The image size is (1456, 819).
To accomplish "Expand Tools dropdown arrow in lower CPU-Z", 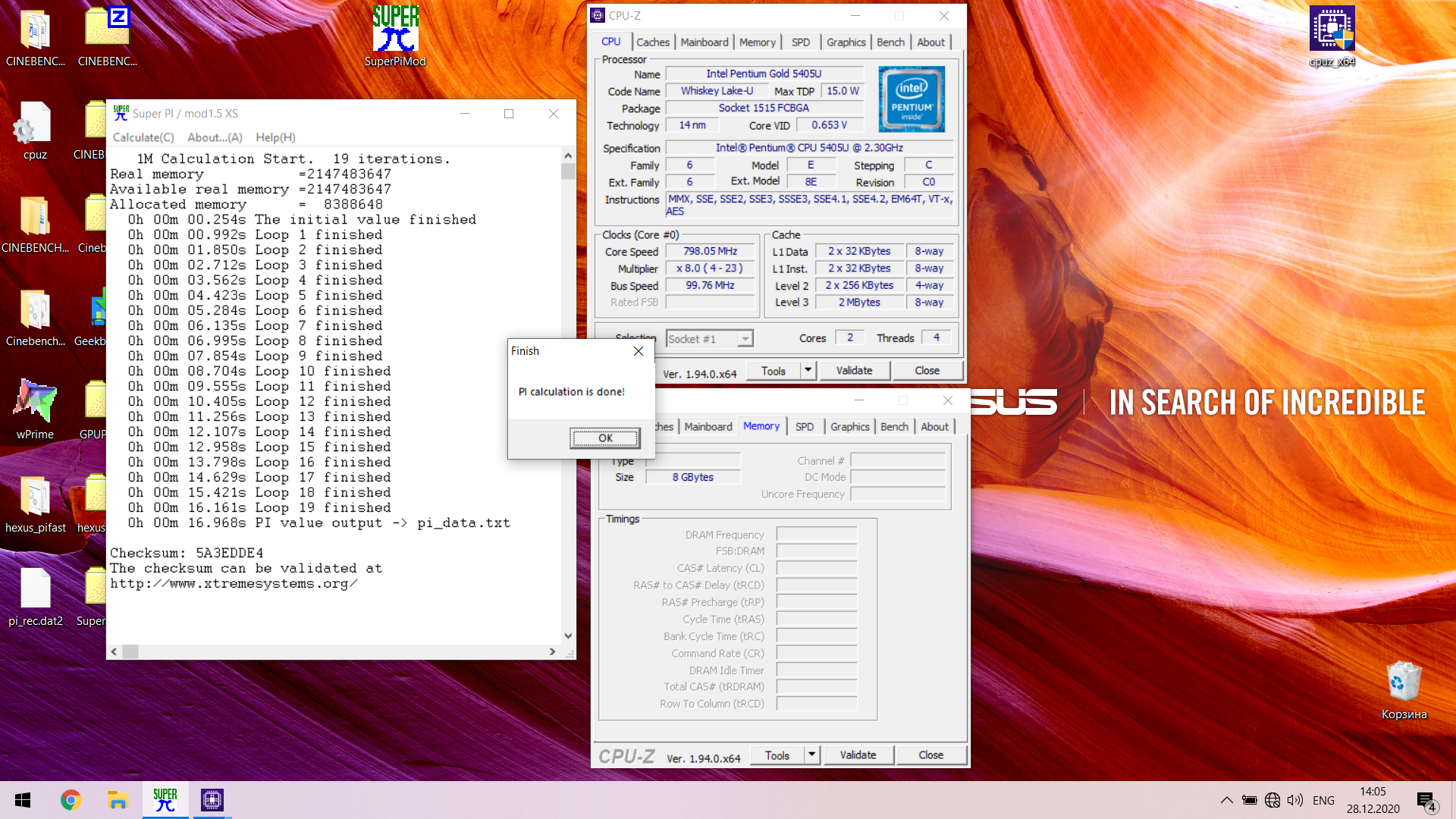I will tap(812, 755).
